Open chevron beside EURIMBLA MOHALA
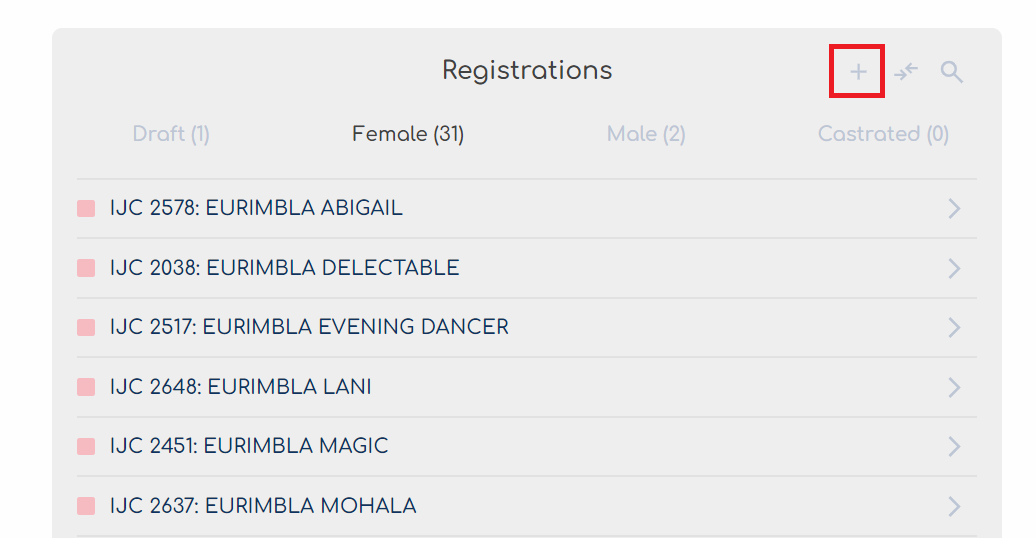The width and height of the screenshot is (1036, 538). 954,506
